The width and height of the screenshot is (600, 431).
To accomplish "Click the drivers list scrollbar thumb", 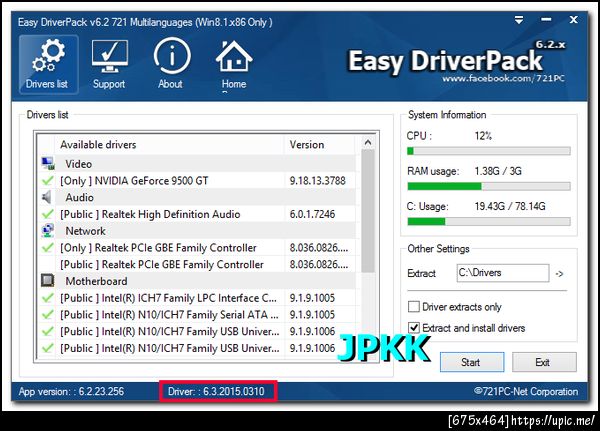I will [x=368, y=211].
